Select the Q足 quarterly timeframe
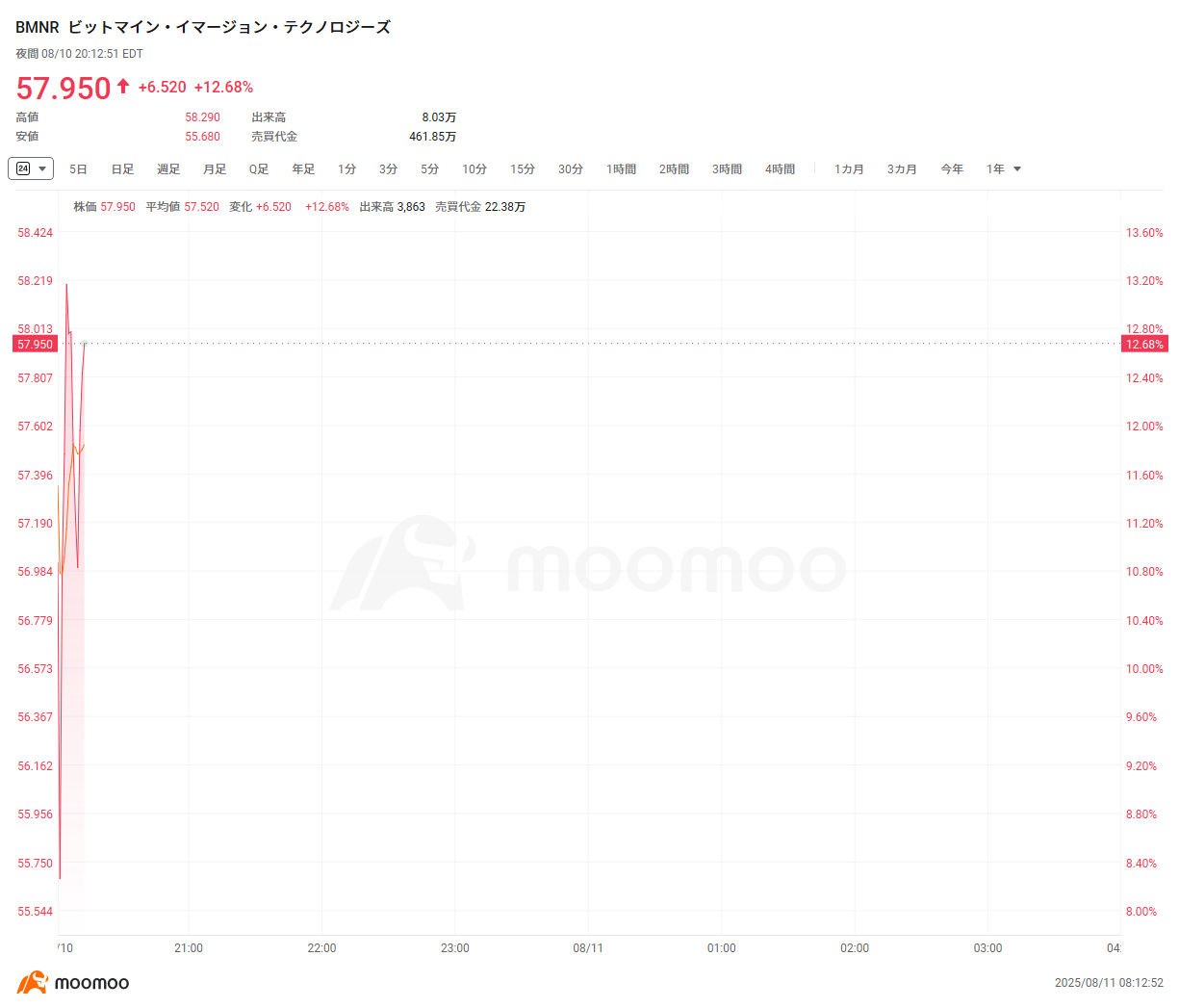 tap(257, 168)
